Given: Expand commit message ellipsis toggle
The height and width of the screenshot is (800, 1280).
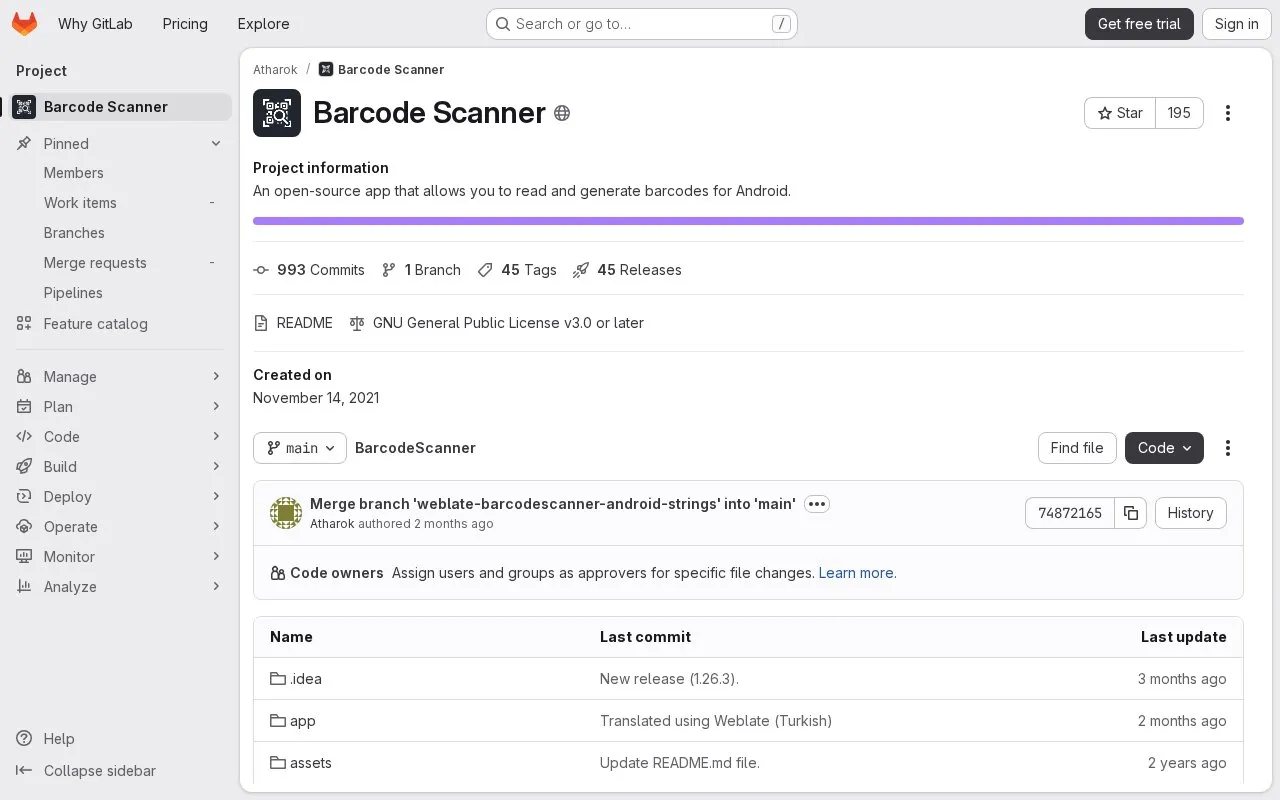Looking at the screenshot, I should coord(817,504).
